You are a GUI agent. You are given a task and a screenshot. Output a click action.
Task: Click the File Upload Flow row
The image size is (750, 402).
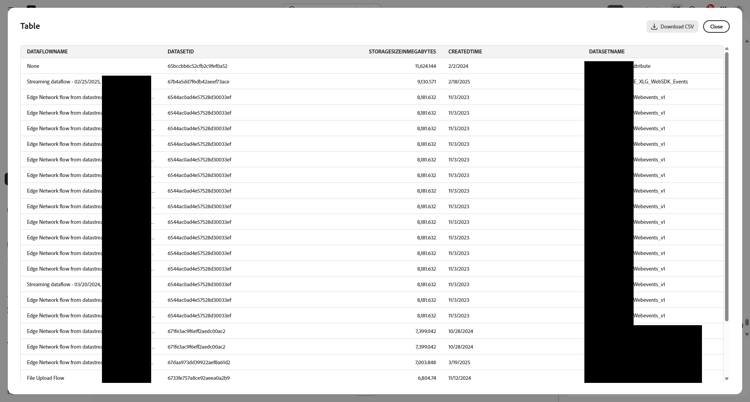click(x=372, y=378)
